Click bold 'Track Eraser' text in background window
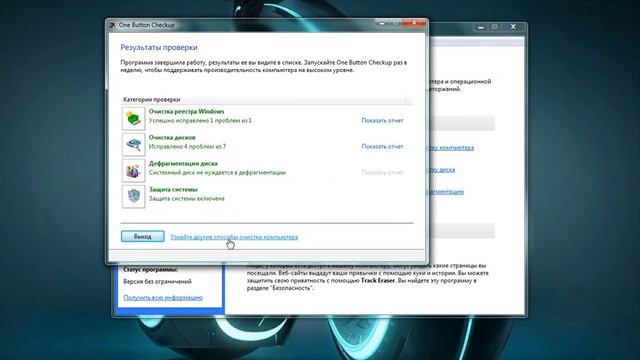The image size is (640, 360). 378,281
